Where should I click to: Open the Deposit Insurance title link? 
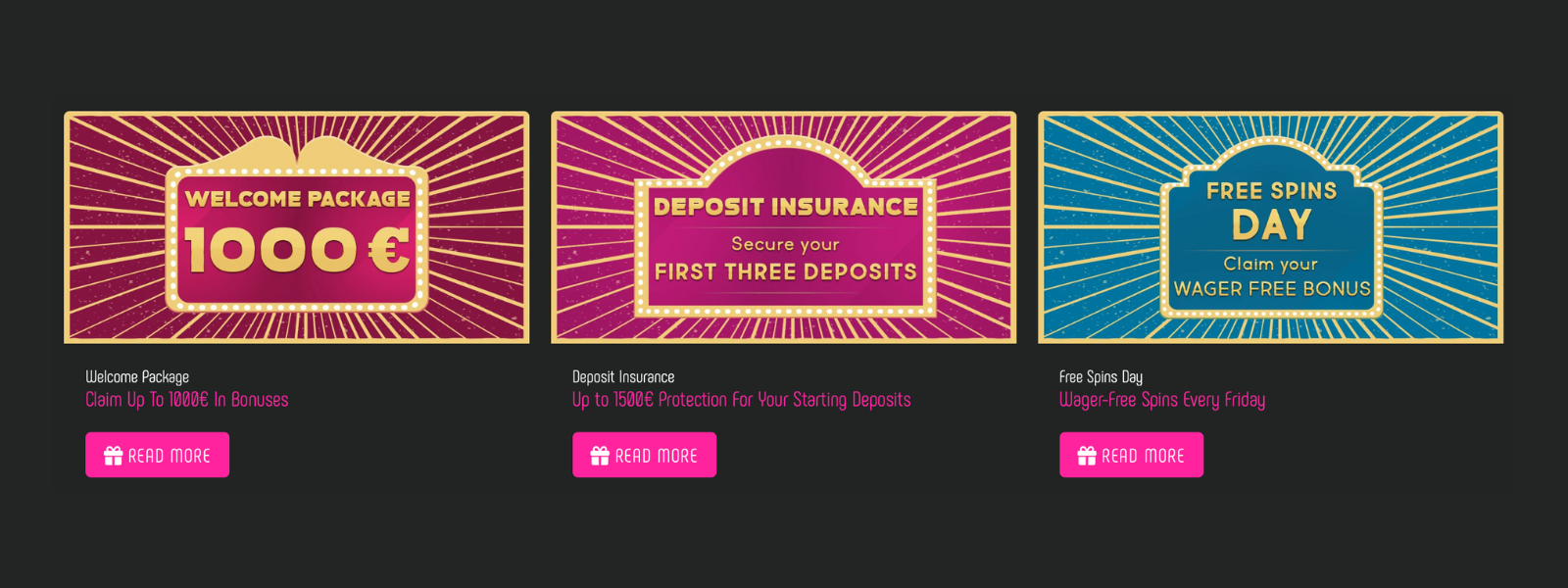[623, 376]
